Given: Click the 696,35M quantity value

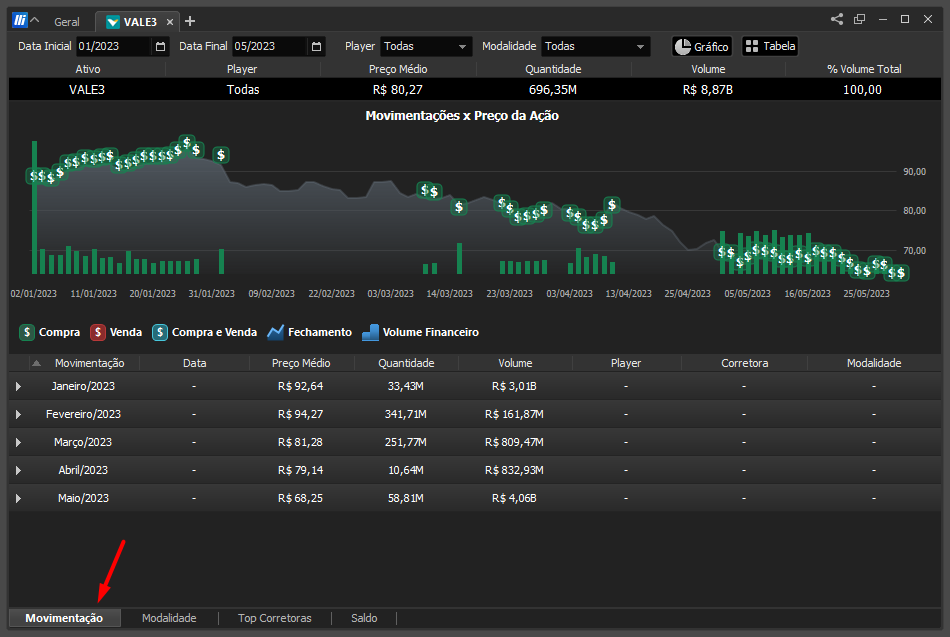Looking at the screenshot, I should pos(553,90).
